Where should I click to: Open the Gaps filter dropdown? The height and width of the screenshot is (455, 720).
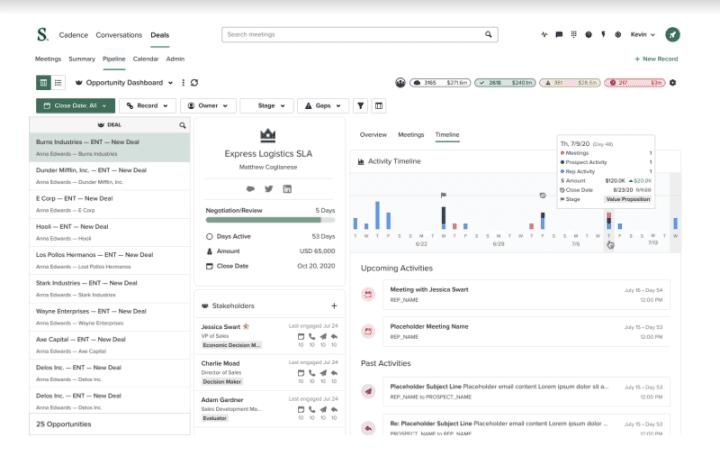[323, 106]
